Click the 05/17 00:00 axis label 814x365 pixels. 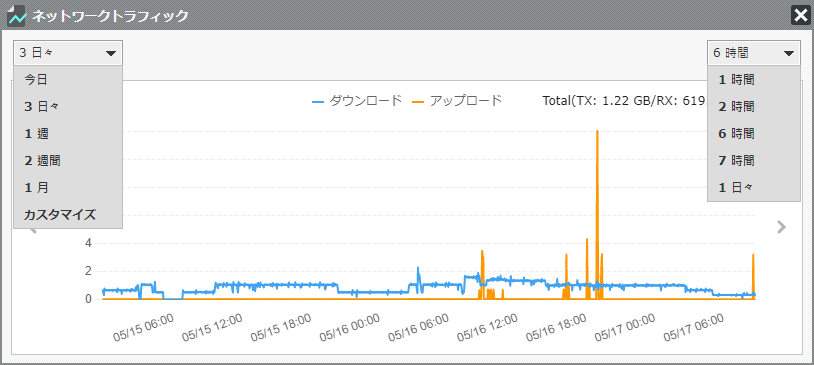pos(625,328)
